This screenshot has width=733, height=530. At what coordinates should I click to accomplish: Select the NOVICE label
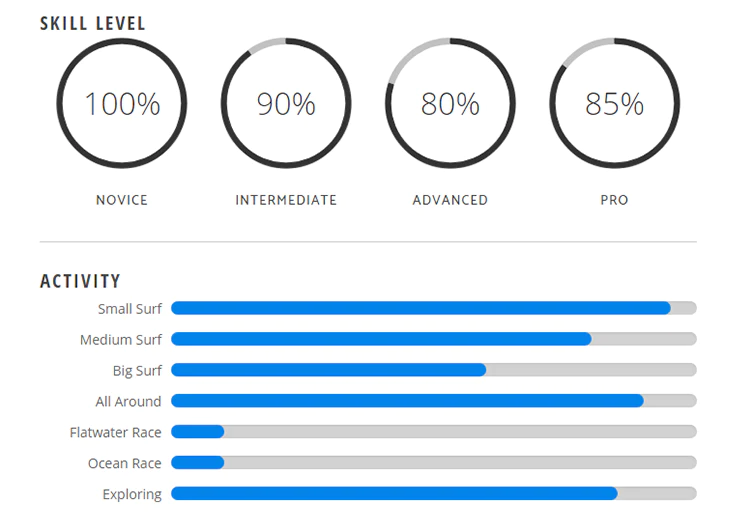tap(122, 200)
